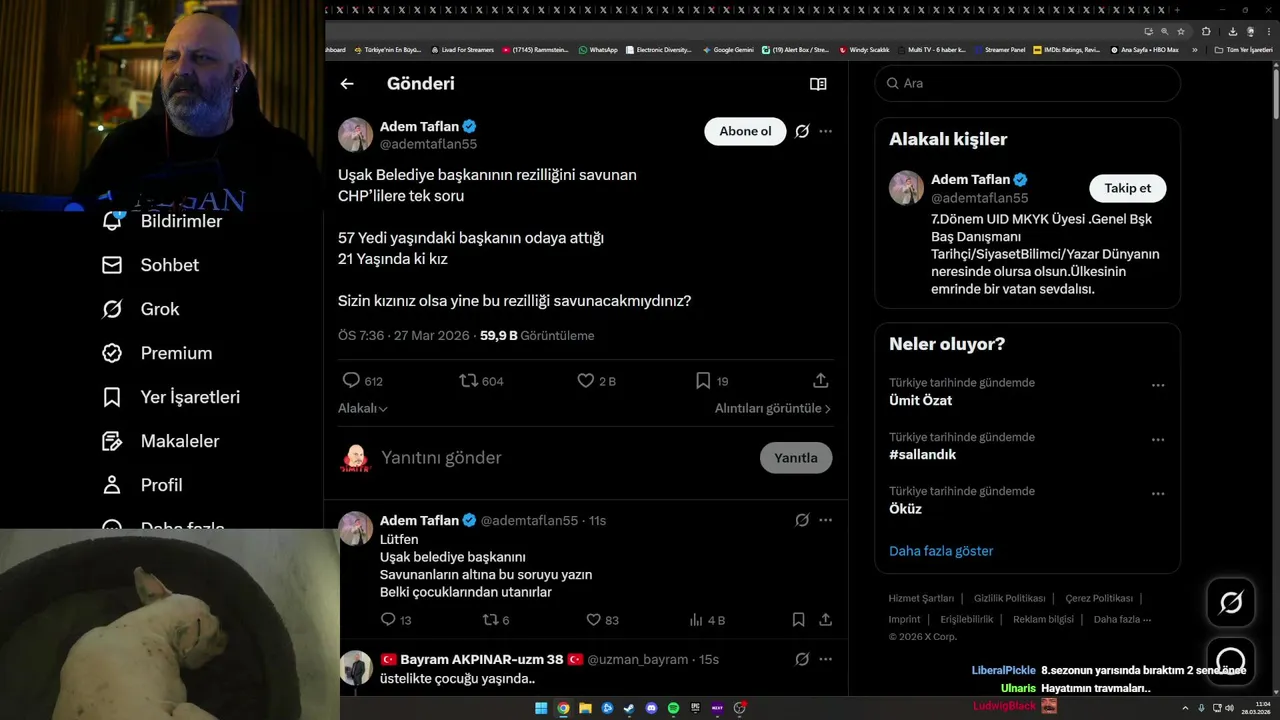Open Chrome downloads icon
1280x720 pixels.
(1233, 31)
